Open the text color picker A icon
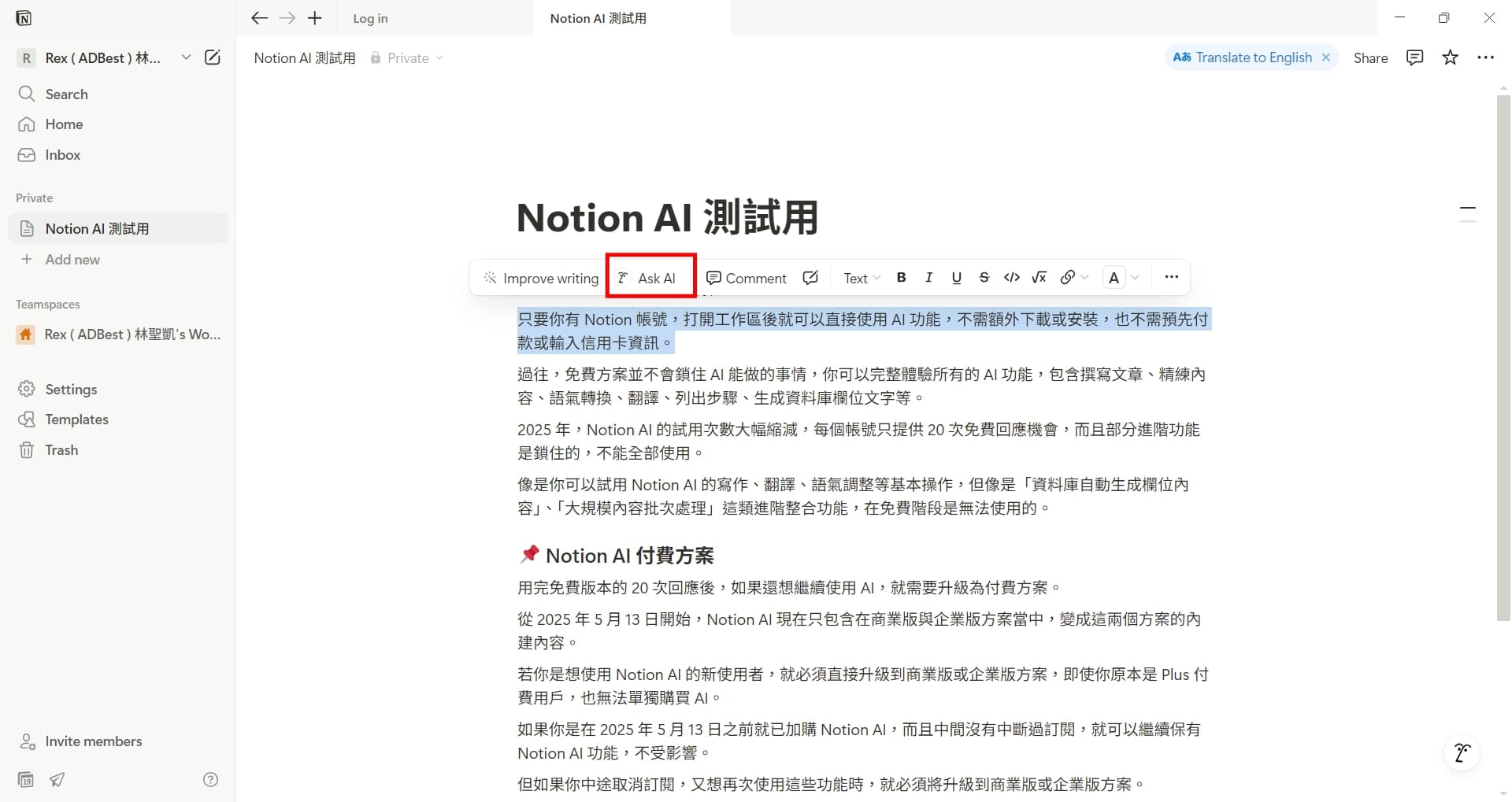 click(x=1114, y=277)
